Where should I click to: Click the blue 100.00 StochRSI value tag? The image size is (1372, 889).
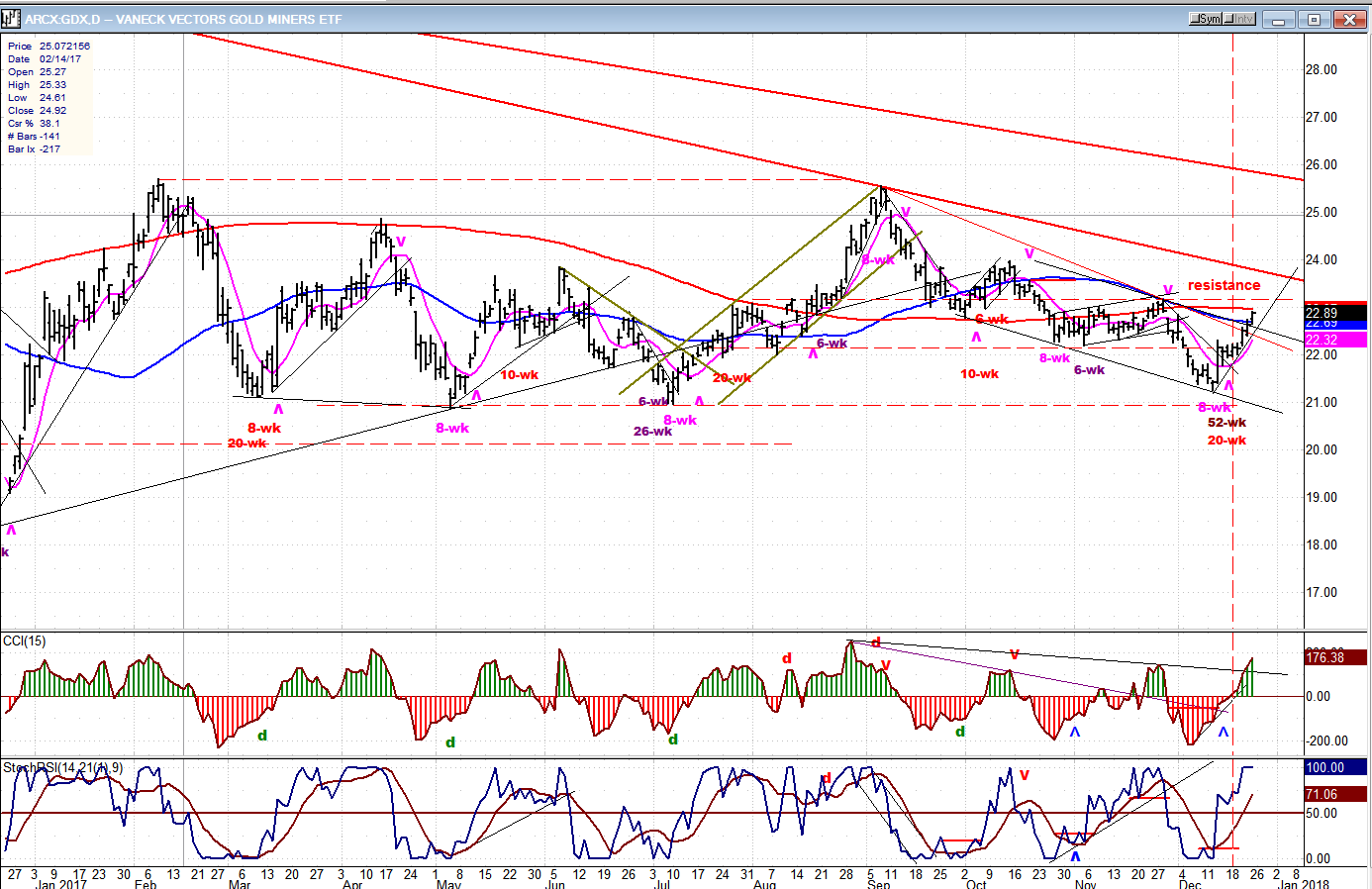pos(1335,768)
